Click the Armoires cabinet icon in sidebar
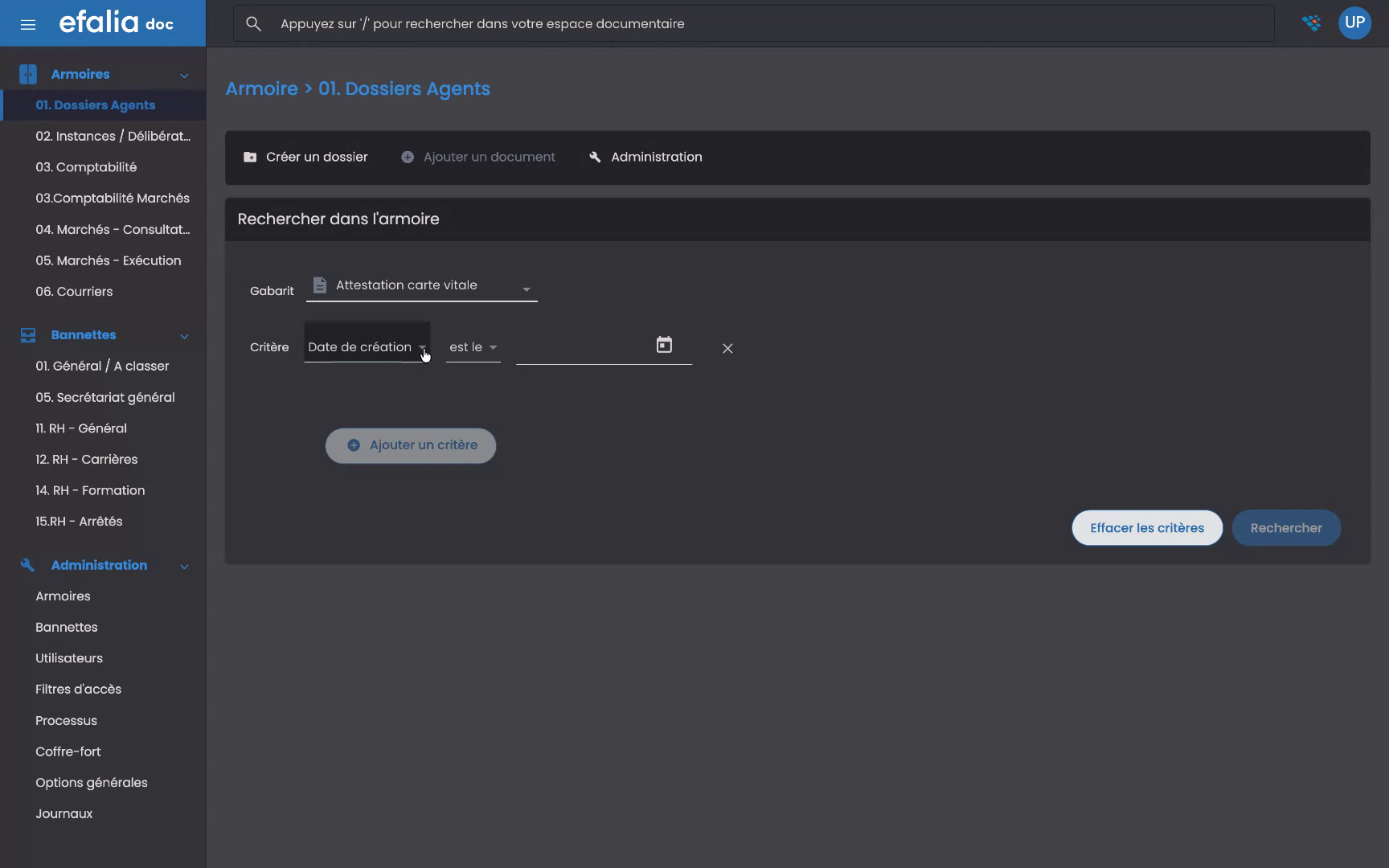 27,73
